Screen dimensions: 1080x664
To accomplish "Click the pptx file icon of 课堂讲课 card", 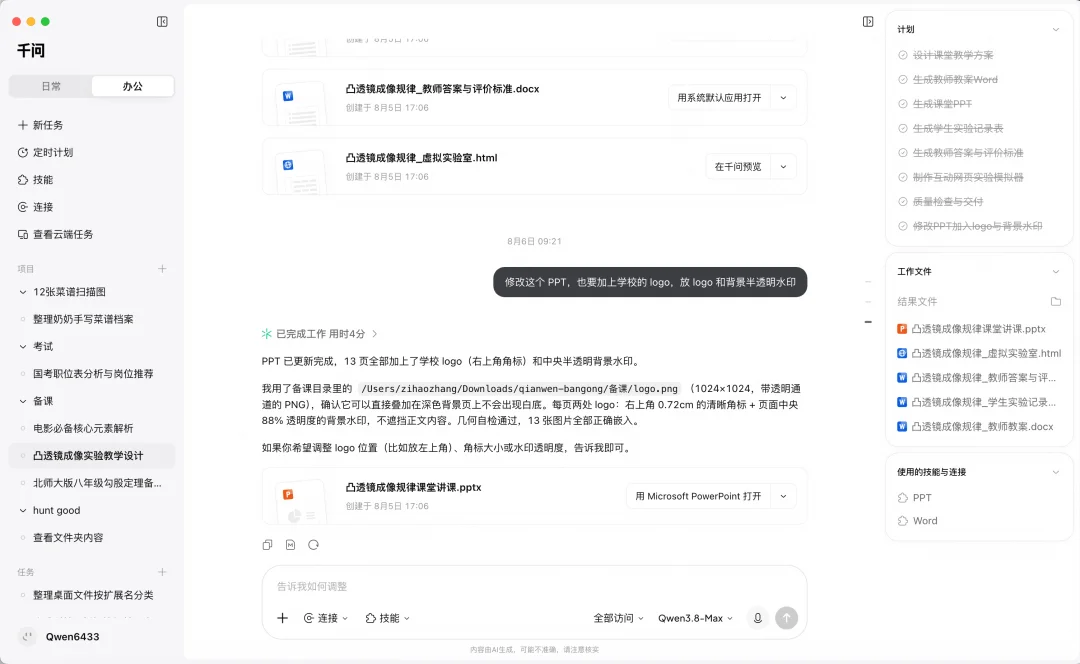I will coord(288,494).
